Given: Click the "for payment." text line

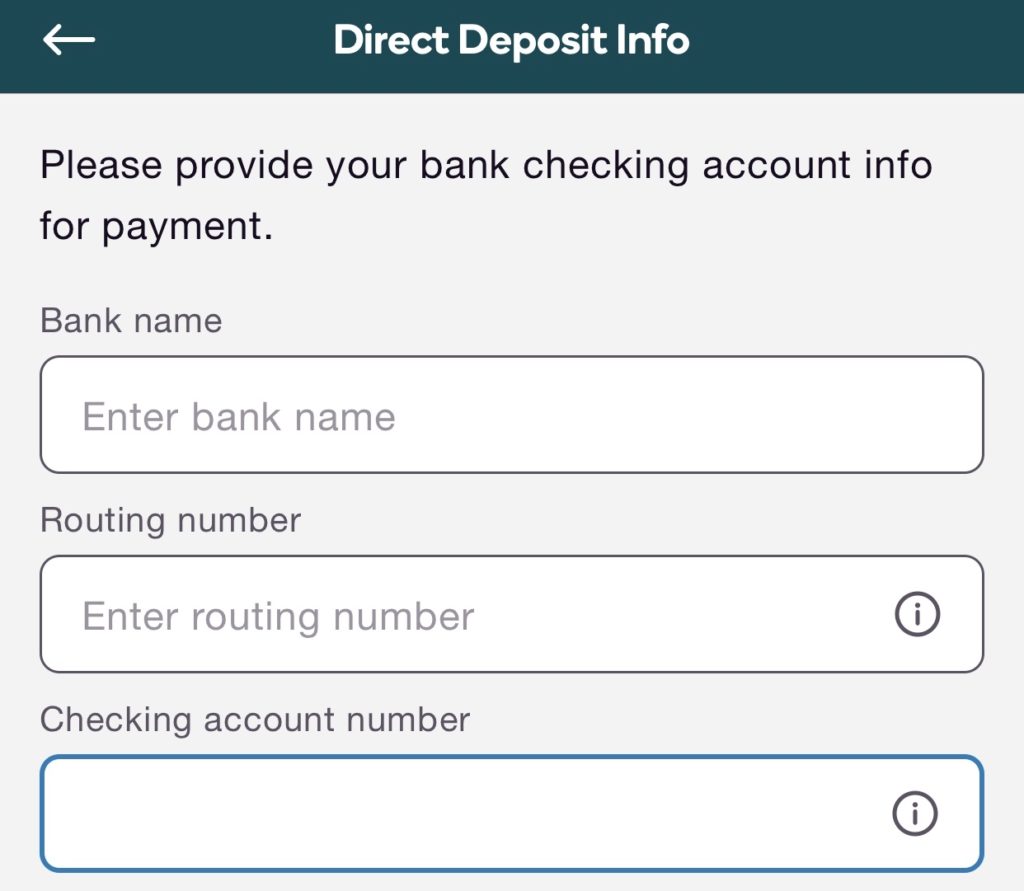Looking at the screenshot, I should tap(157, 227).
